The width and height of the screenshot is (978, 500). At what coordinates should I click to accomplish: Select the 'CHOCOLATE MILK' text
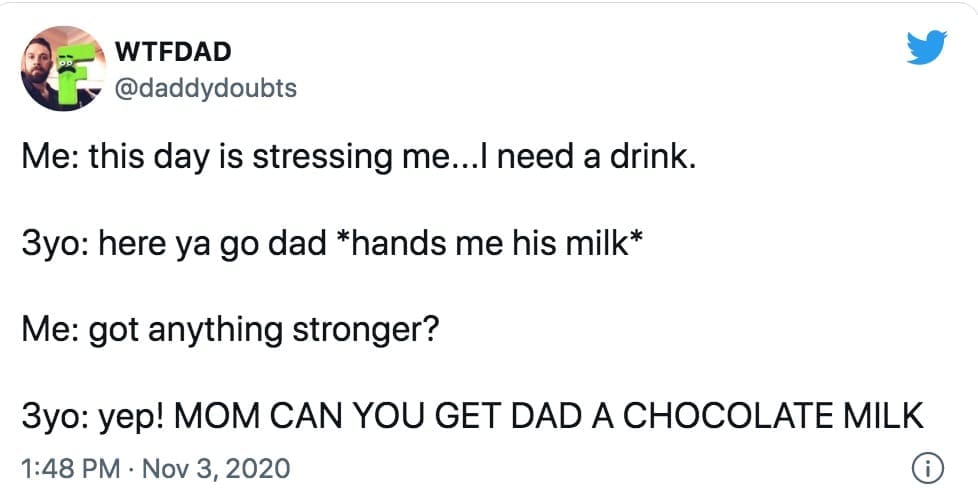773,415
